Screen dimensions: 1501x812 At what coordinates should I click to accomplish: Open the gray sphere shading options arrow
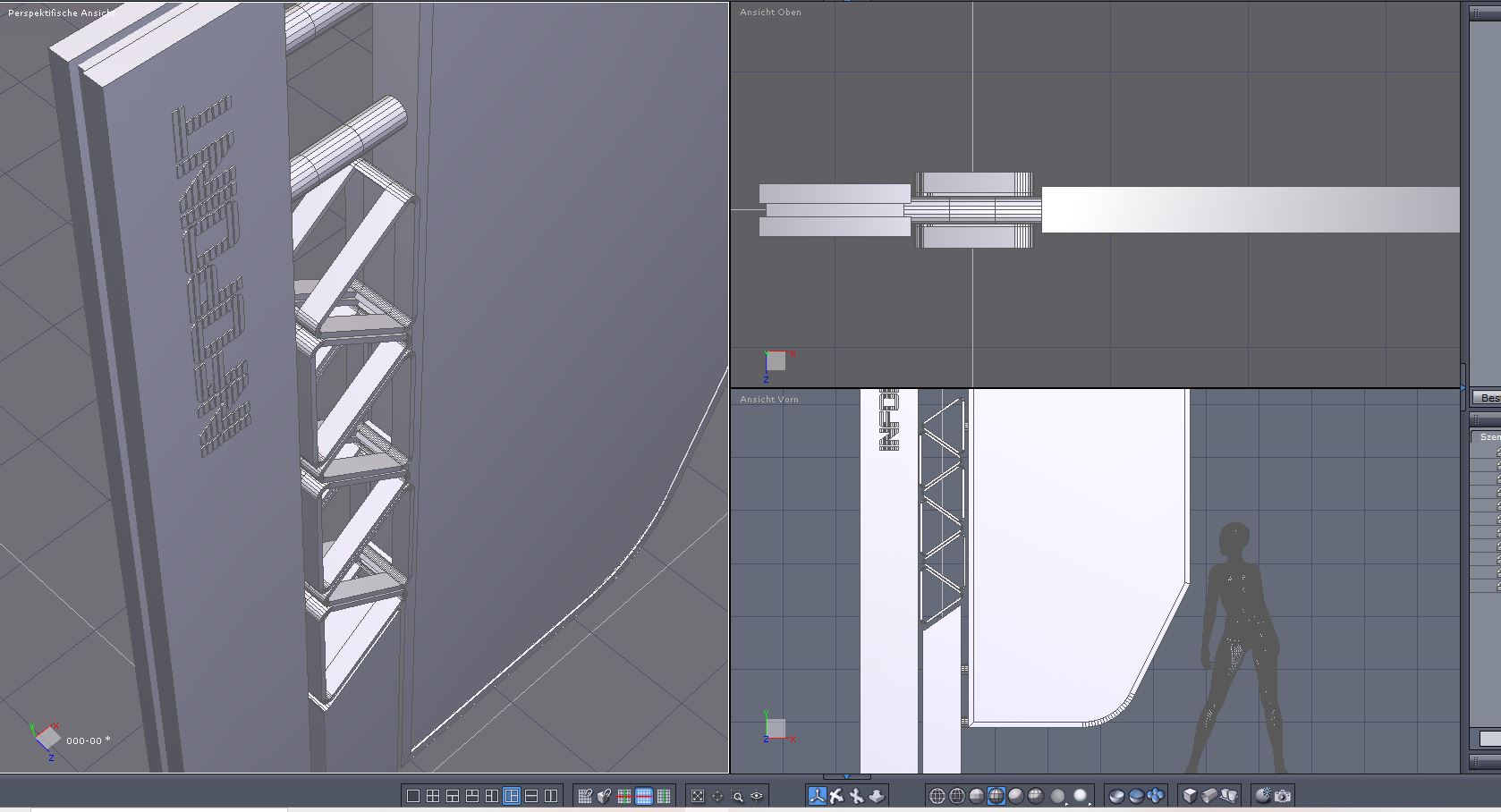1066,802
